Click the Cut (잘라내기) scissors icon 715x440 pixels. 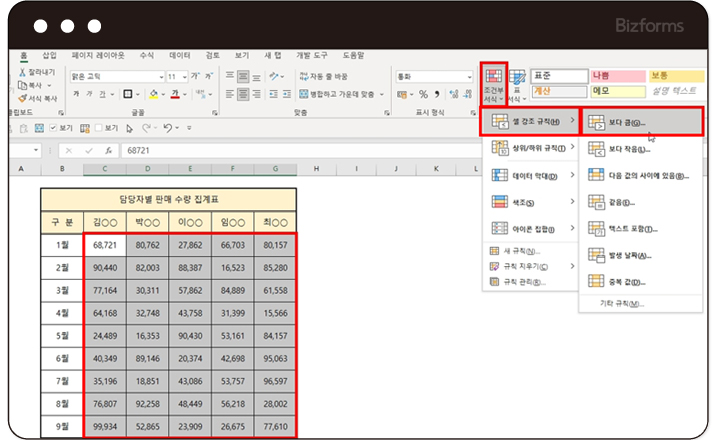[x=23, y=74]
